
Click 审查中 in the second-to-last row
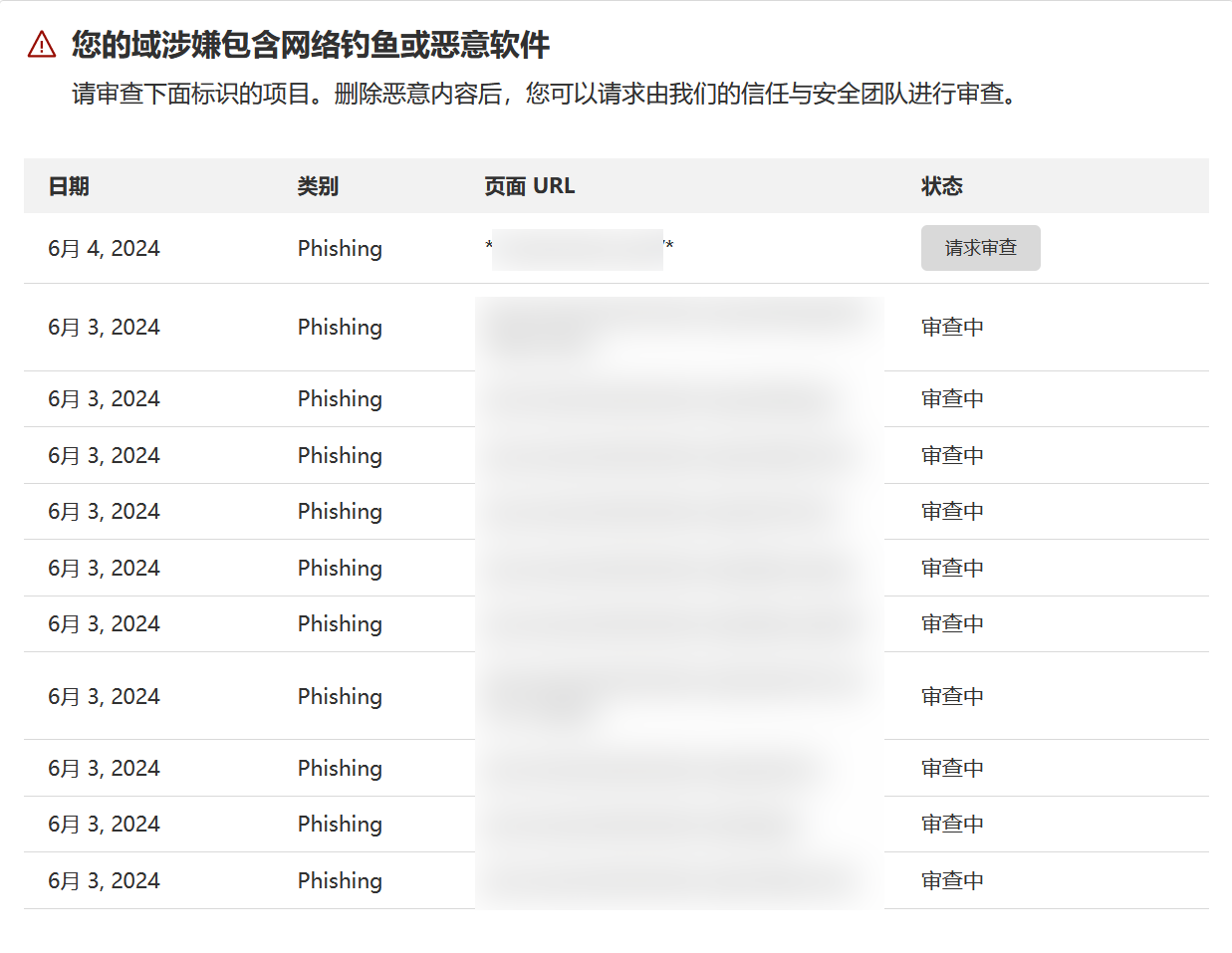tap(952, 825)
